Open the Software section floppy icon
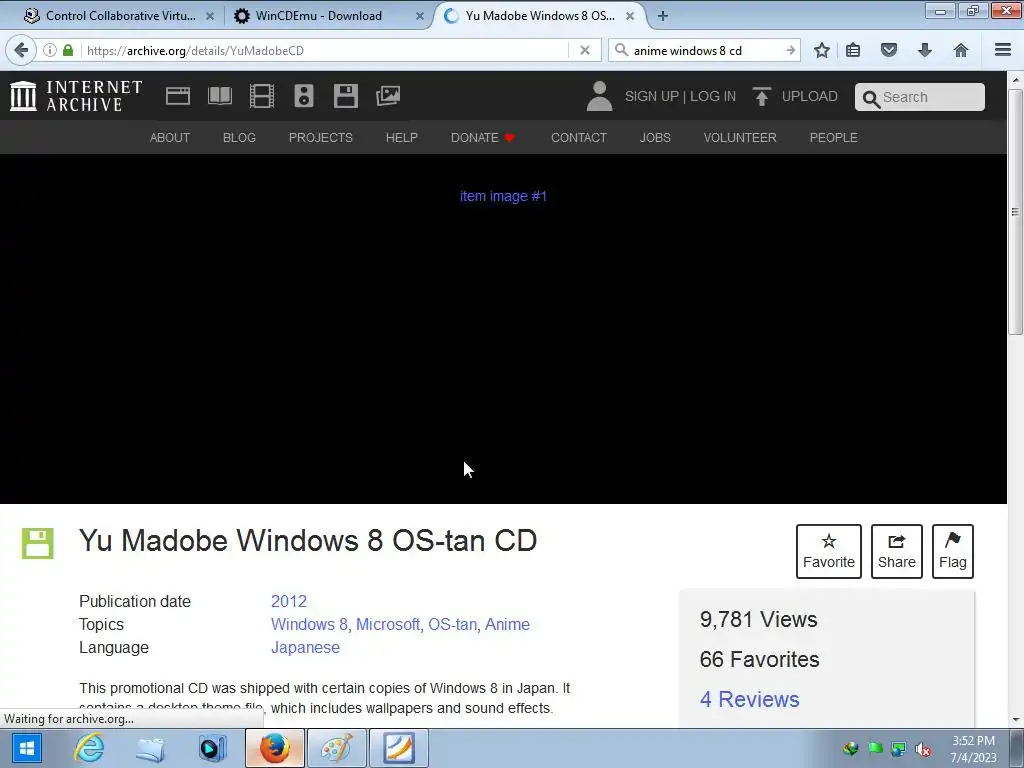Image resolution: width=1024 pixels, height=768 pixels. pos(345,96)
